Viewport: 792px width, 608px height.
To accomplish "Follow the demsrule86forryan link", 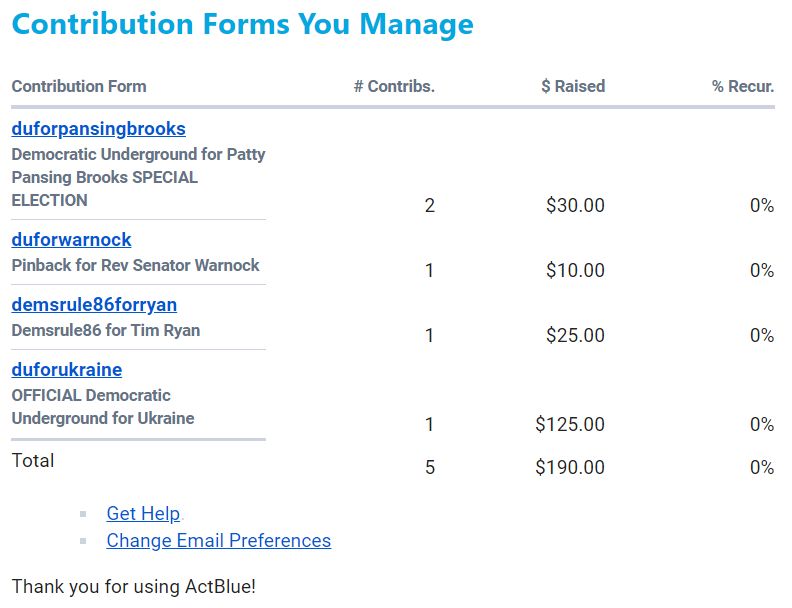I will tap(94, 305).
